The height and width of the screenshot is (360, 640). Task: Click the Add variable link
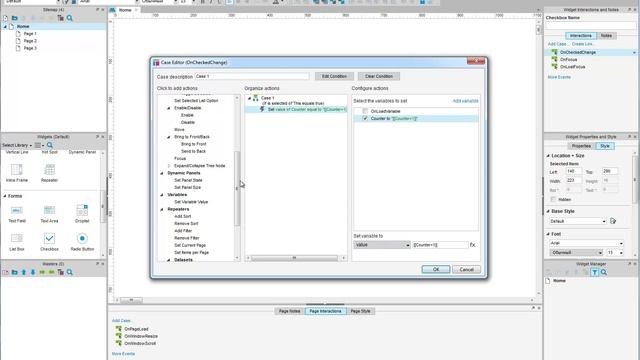point(465,101)
